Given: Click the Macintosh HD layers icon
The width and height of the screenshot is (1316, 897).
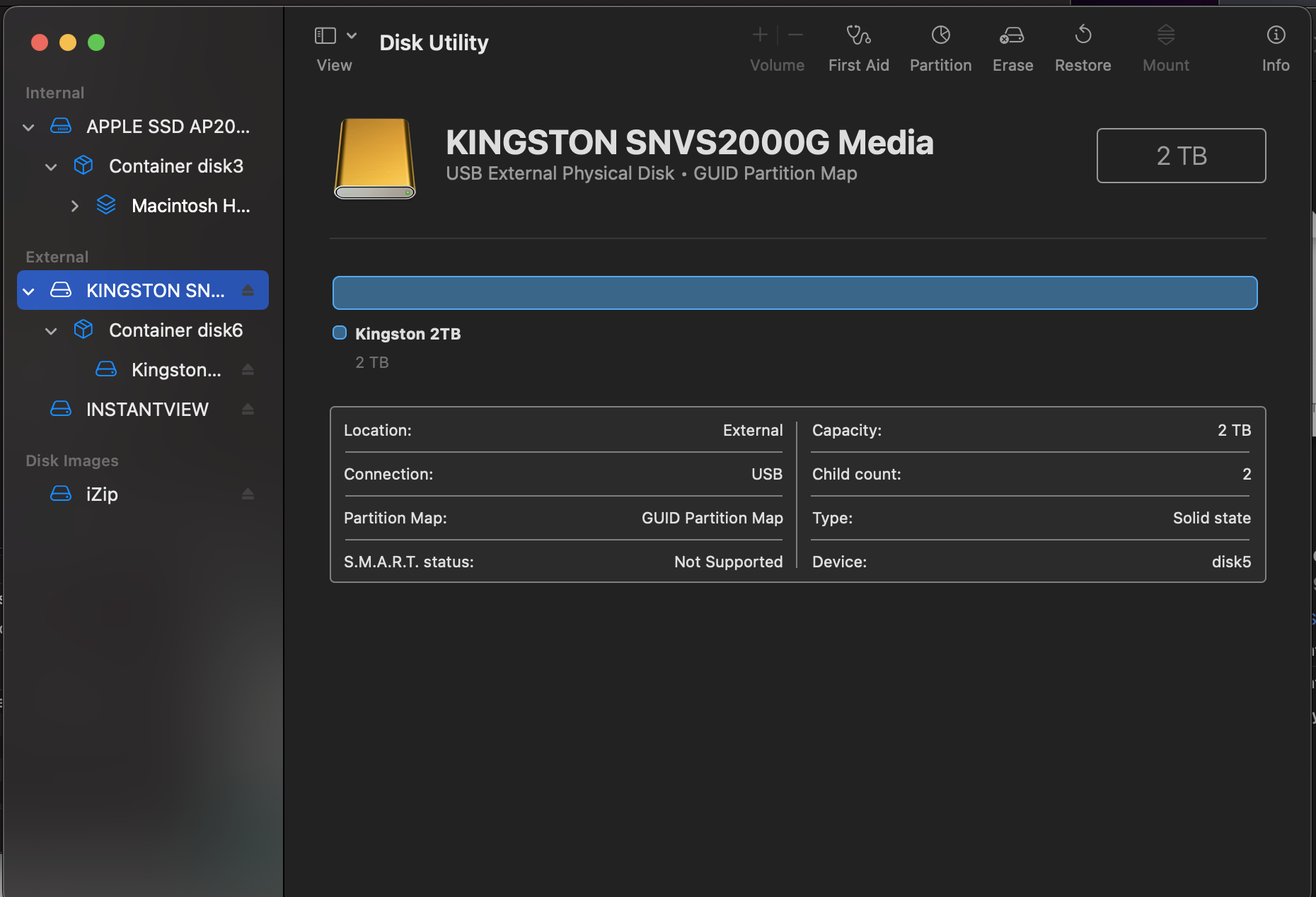Looking at the screenshot, I should click(x=106, y=206).
